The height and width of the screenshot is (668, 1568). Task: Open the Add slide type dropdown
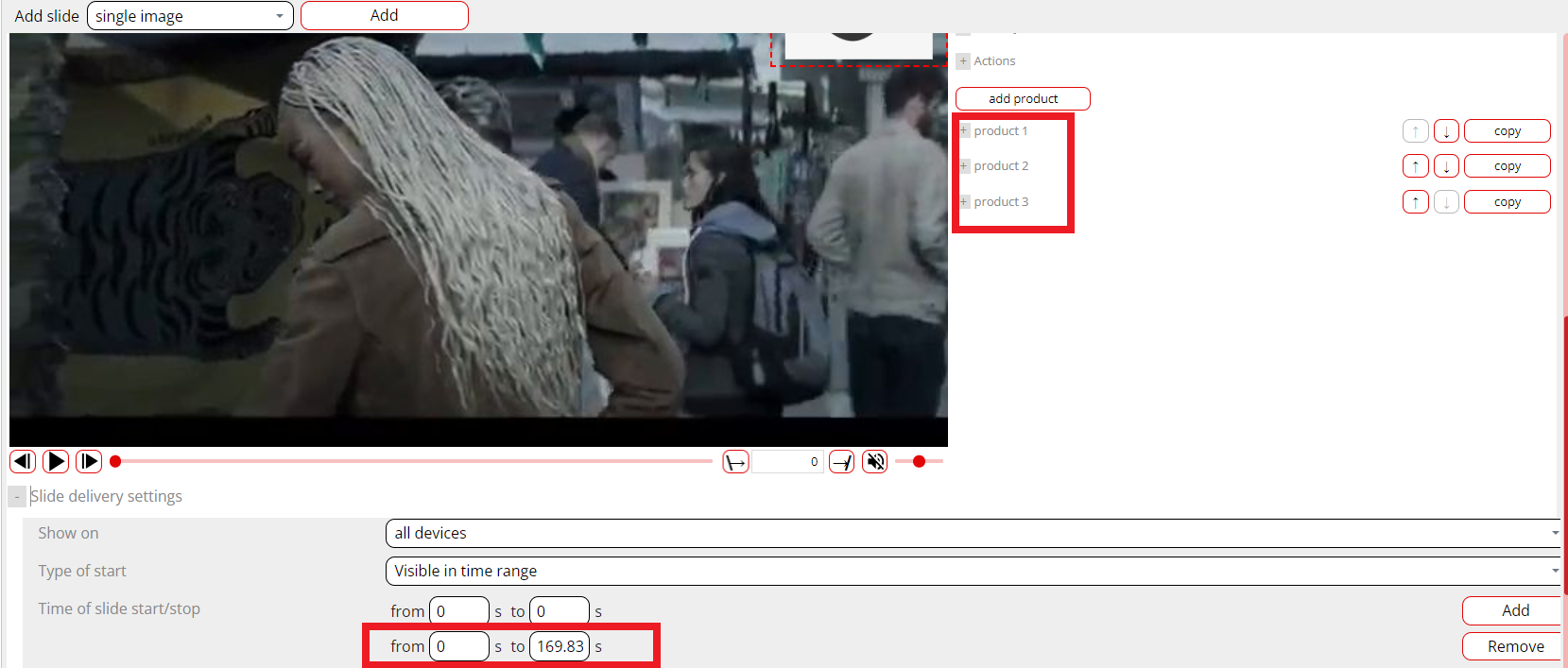click(x=190, y=16)
